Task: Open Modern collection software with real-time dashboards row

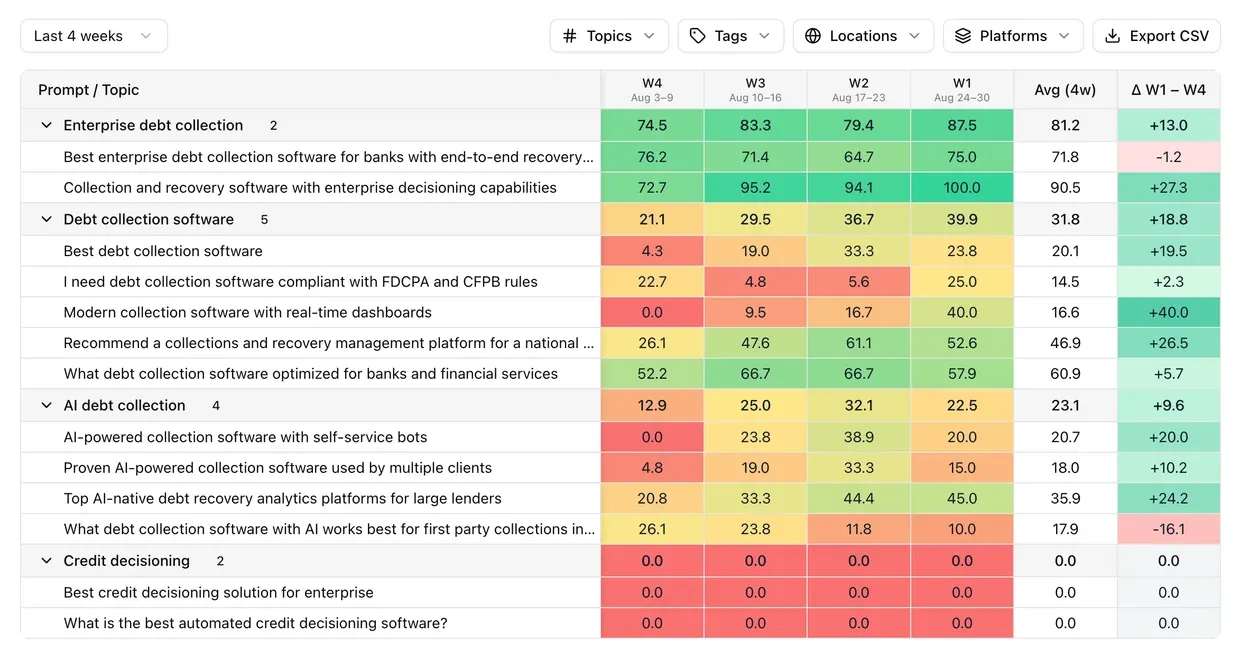Action: pos(311,312)
